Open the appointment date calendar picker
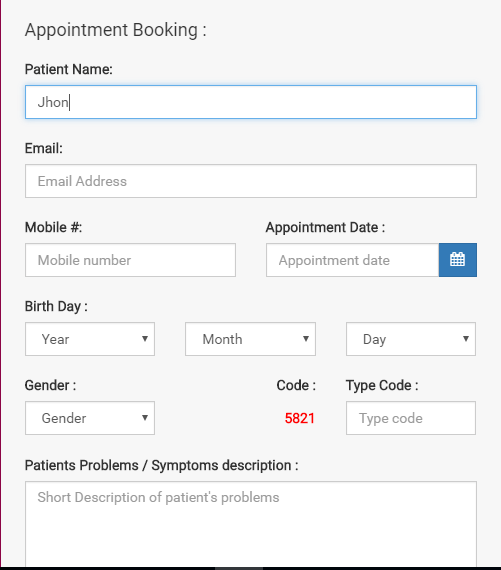This screenshot has height=570, width=501. click(x=458, y=260)
